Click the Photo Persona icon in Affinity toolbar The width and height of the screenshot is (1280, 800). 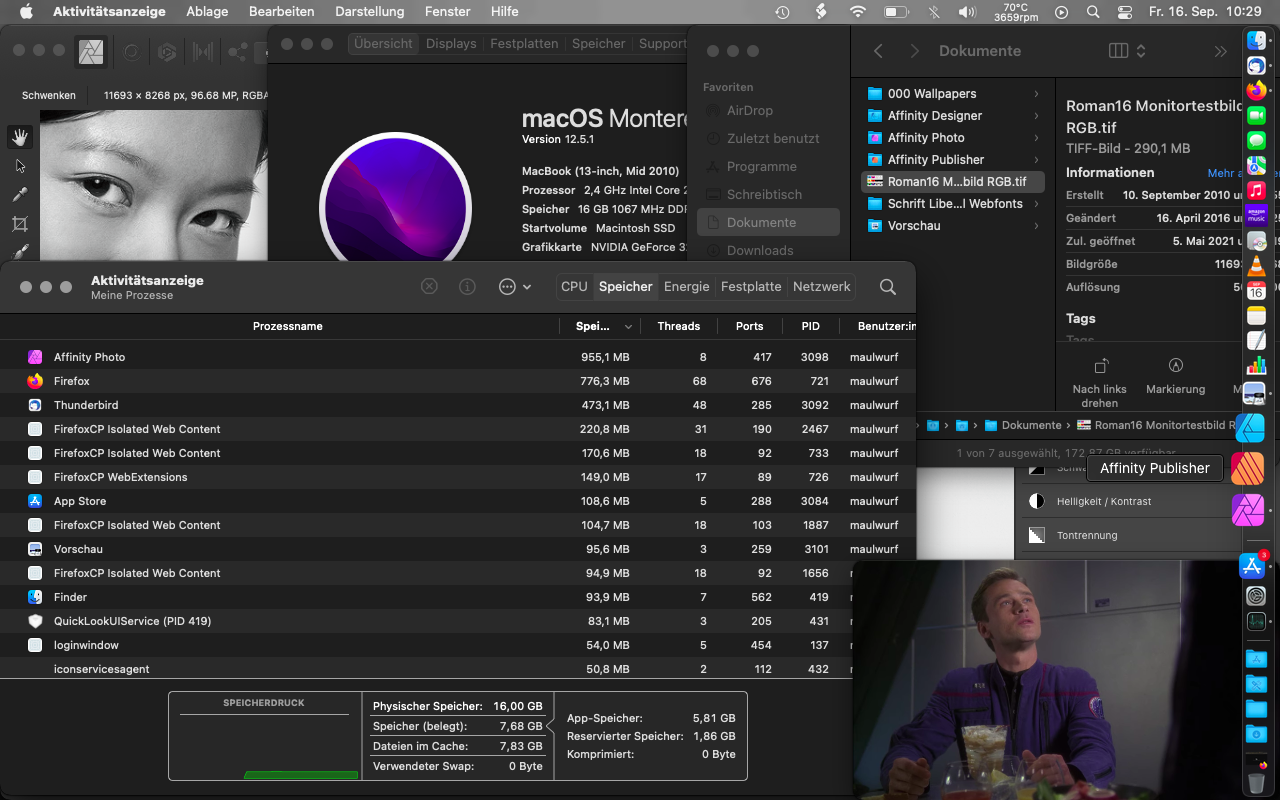coord(91,52)
